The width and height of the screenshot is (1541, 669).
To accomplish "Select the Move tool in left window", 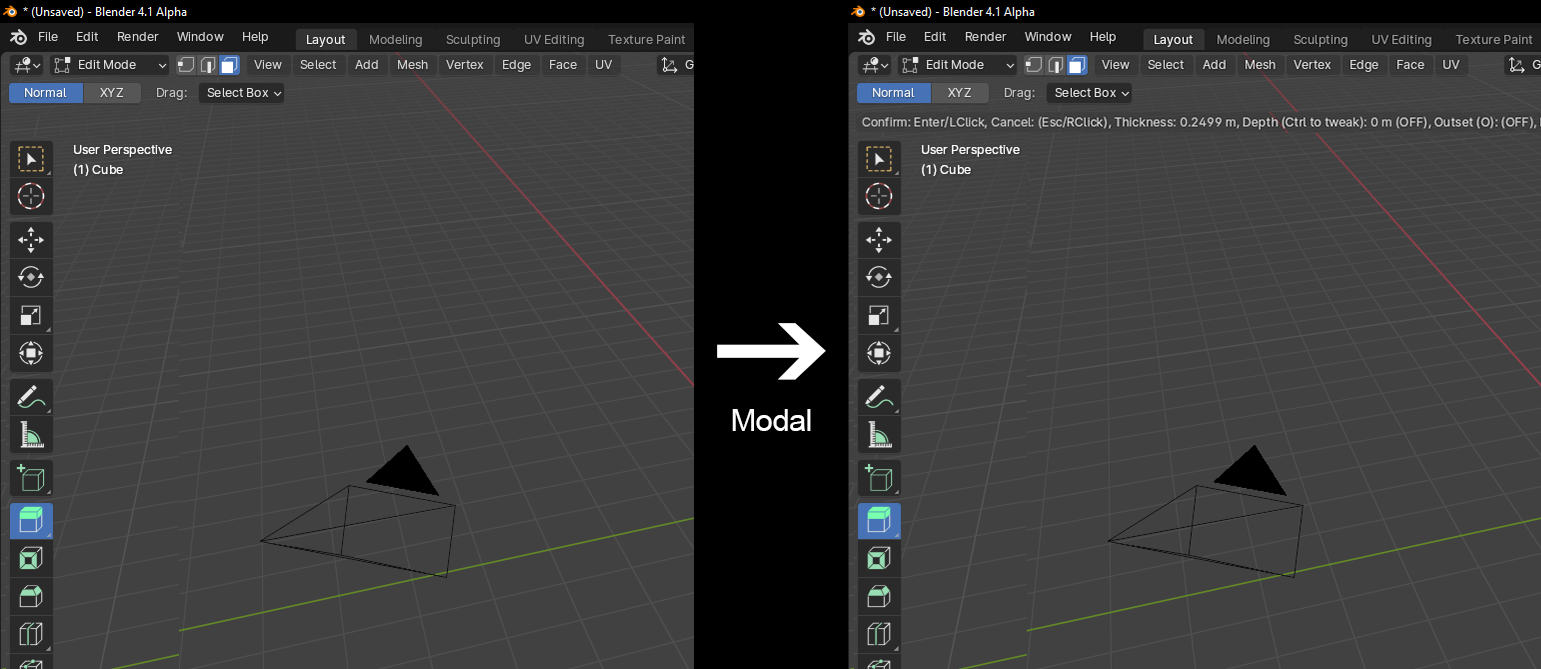I will 31,240.
